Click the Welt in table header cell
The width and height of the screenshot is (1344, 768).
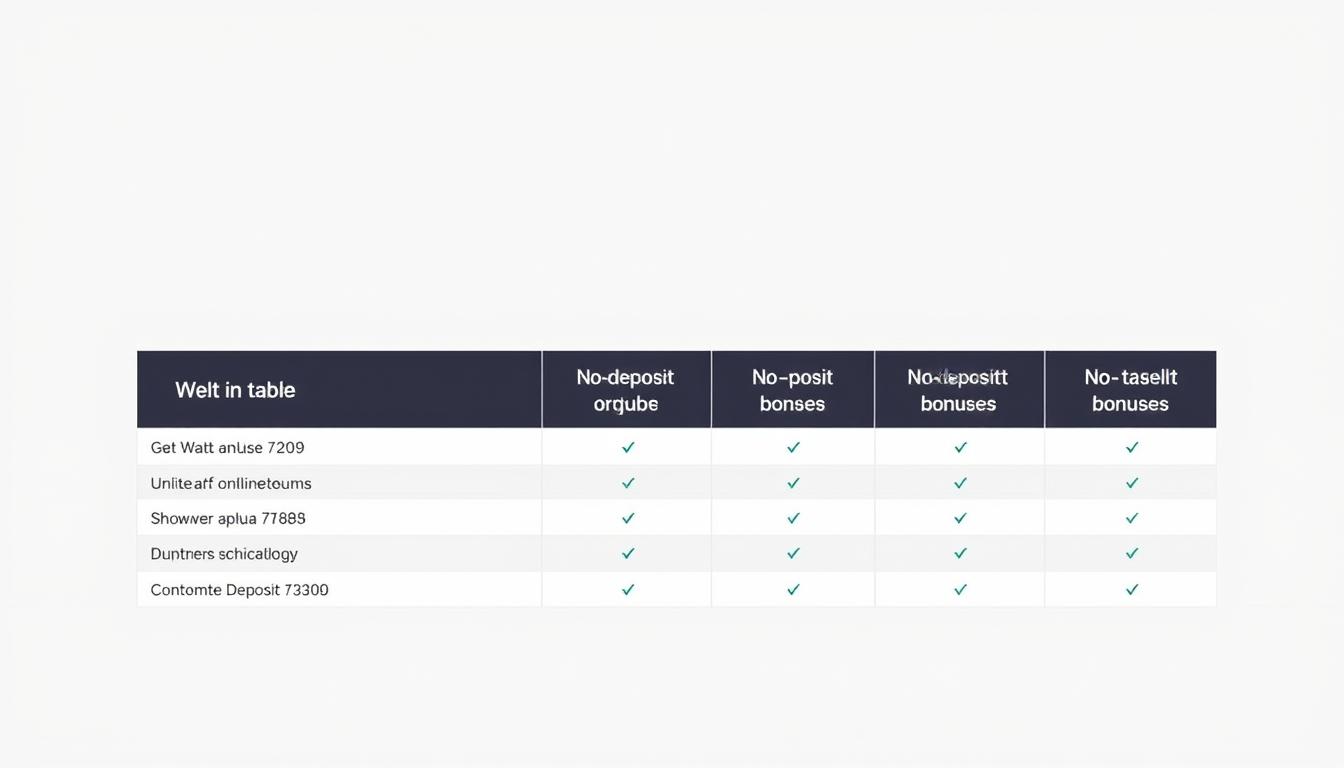[x=236, y=390]
